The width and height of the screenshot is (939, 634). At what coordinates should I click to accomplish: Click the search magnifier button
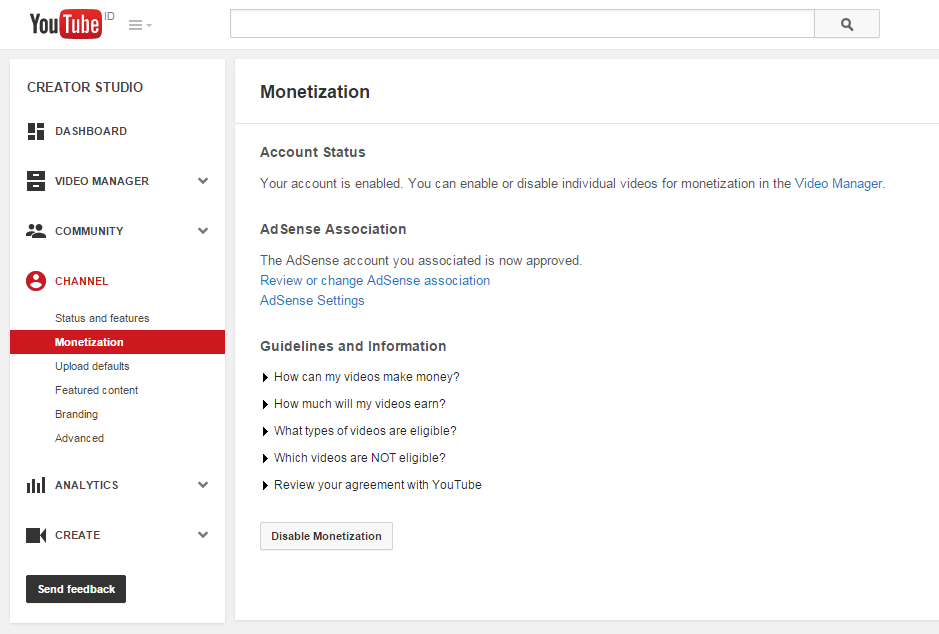[x=847, y=25]
